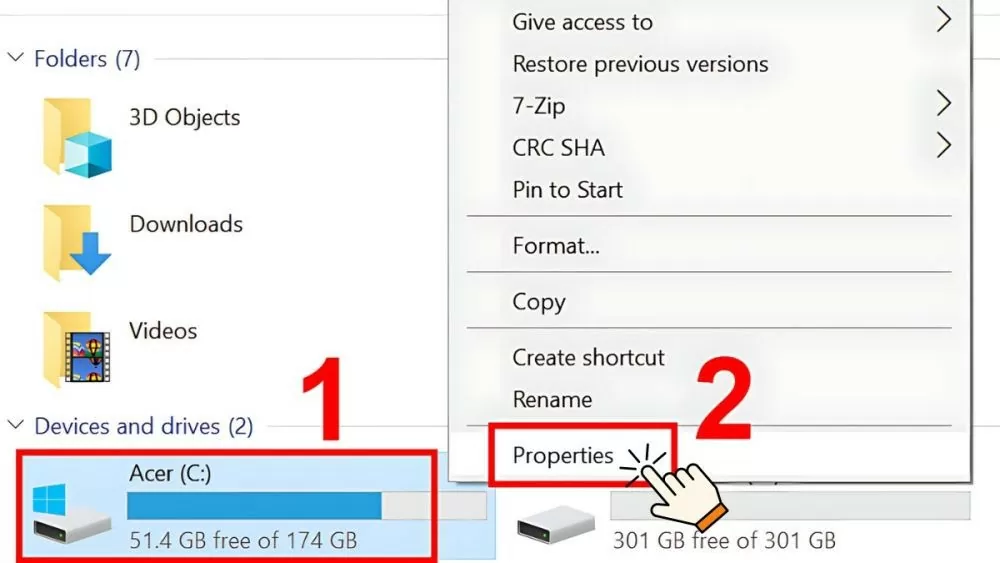Collapse the Devices and drives section

pos(15,426)
